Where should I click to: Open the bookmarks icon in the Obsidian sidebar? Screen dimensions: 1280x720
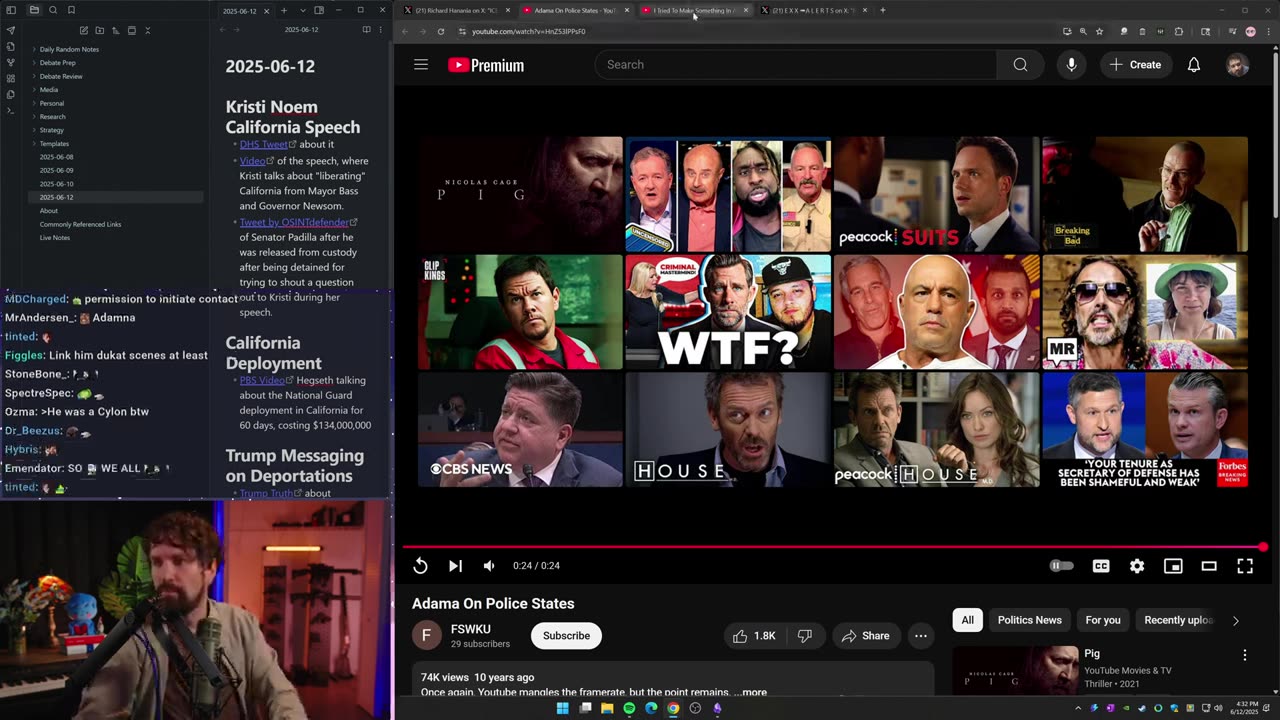pyautogui.click(x=71, y=10)
